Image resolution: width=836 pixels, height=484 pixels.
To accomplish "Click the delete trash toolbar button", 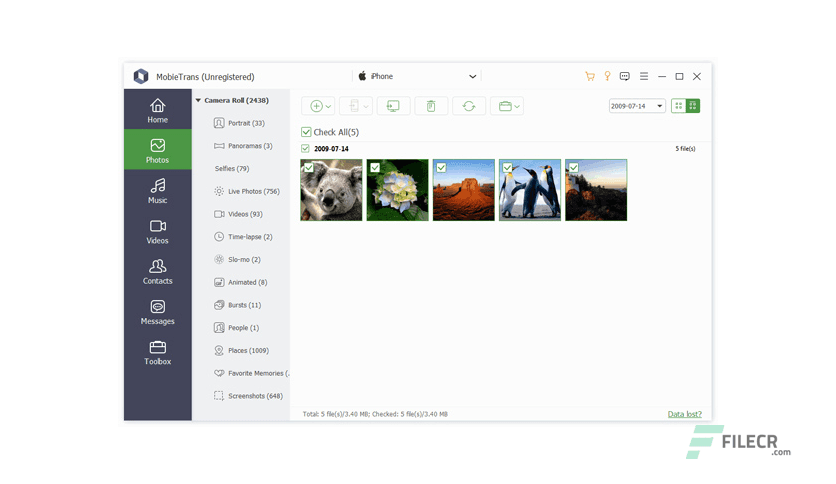I will (431, 106).
